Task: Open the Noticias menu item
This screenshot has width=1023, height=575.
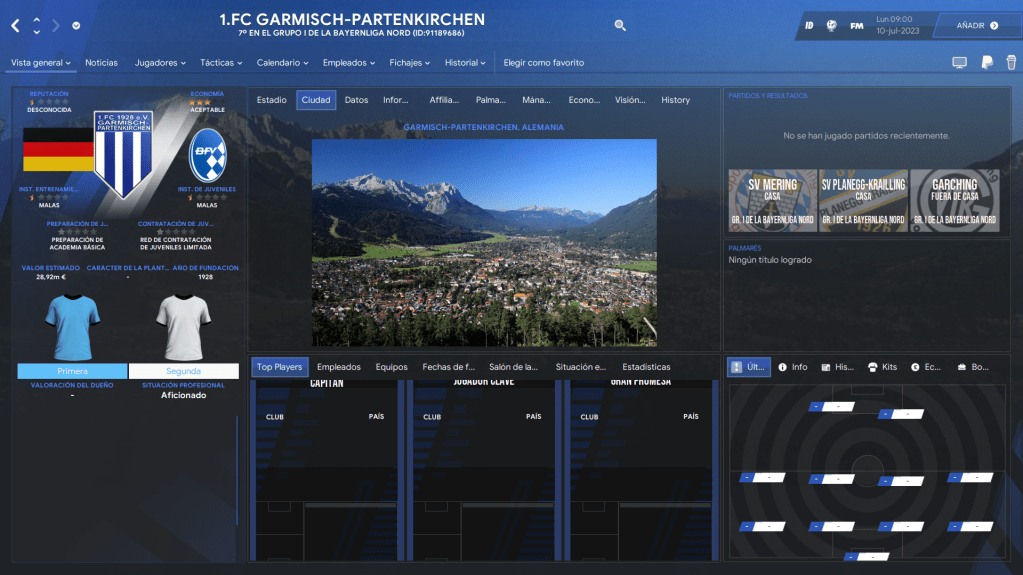Action: pos(101,63)
